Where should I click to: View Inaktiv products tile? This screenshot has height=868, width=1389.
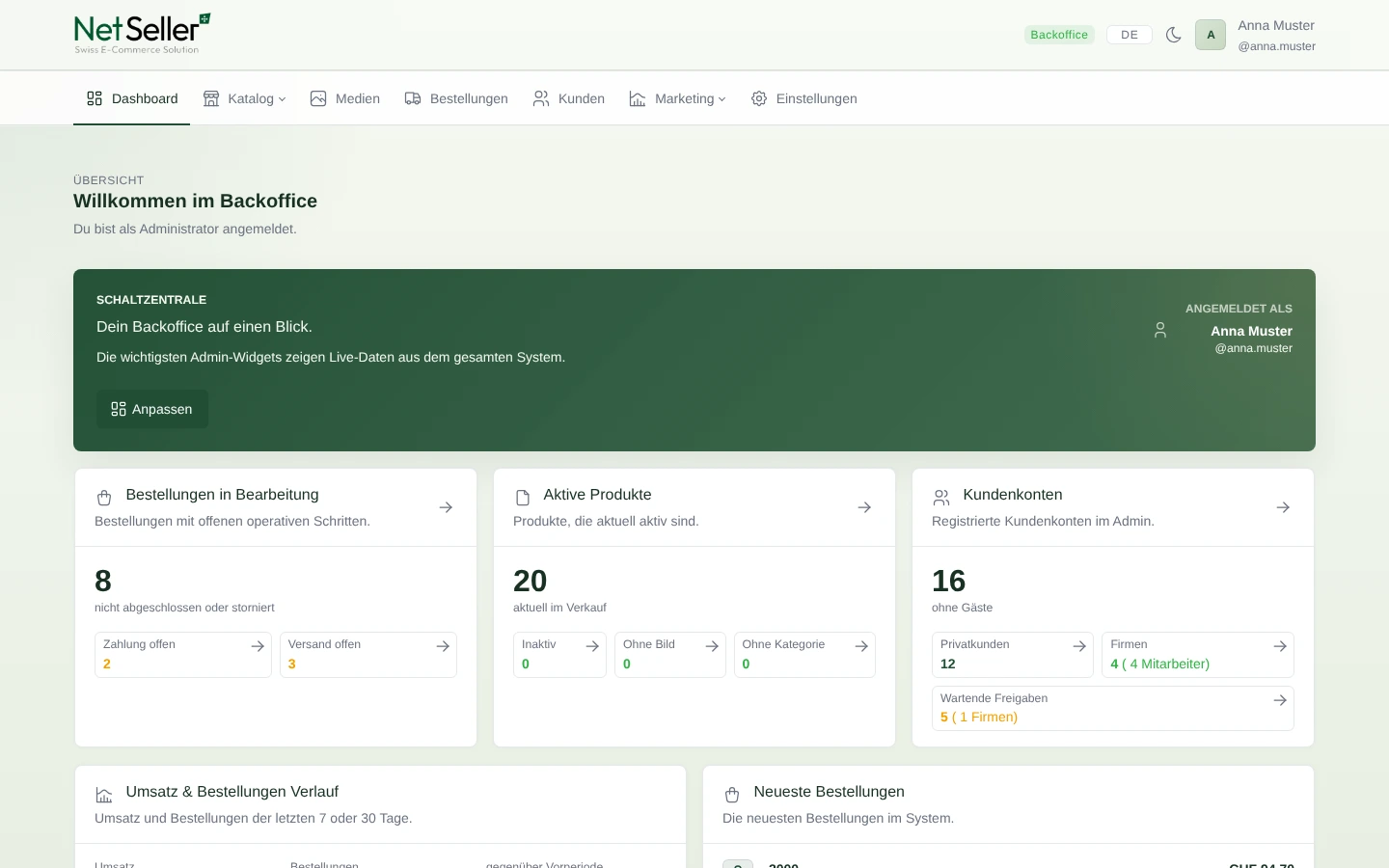[x=559, y=655]
